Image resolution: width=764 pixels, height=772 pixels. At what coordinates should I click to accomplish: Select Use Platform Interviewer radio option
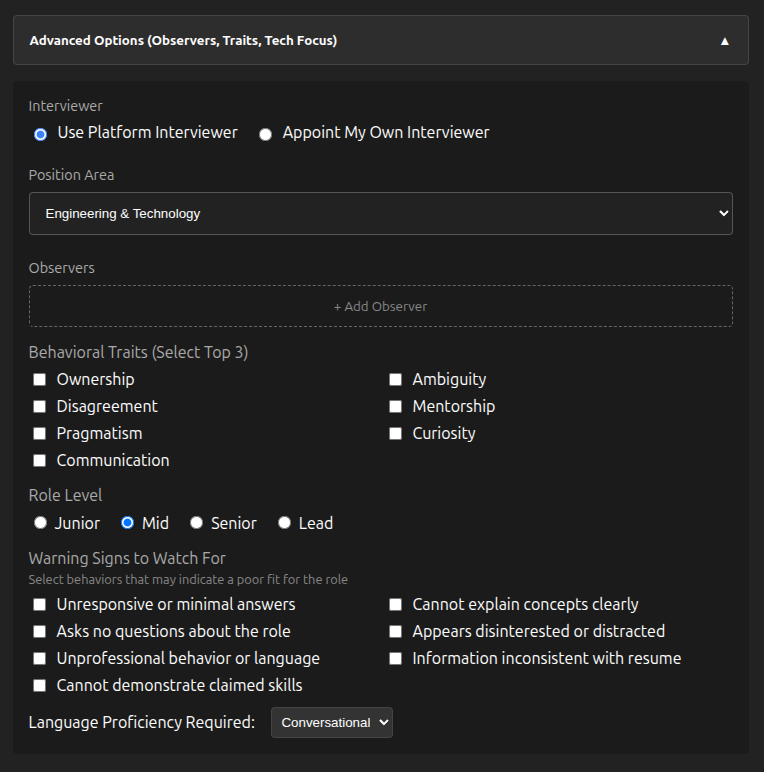pos(40,134)
